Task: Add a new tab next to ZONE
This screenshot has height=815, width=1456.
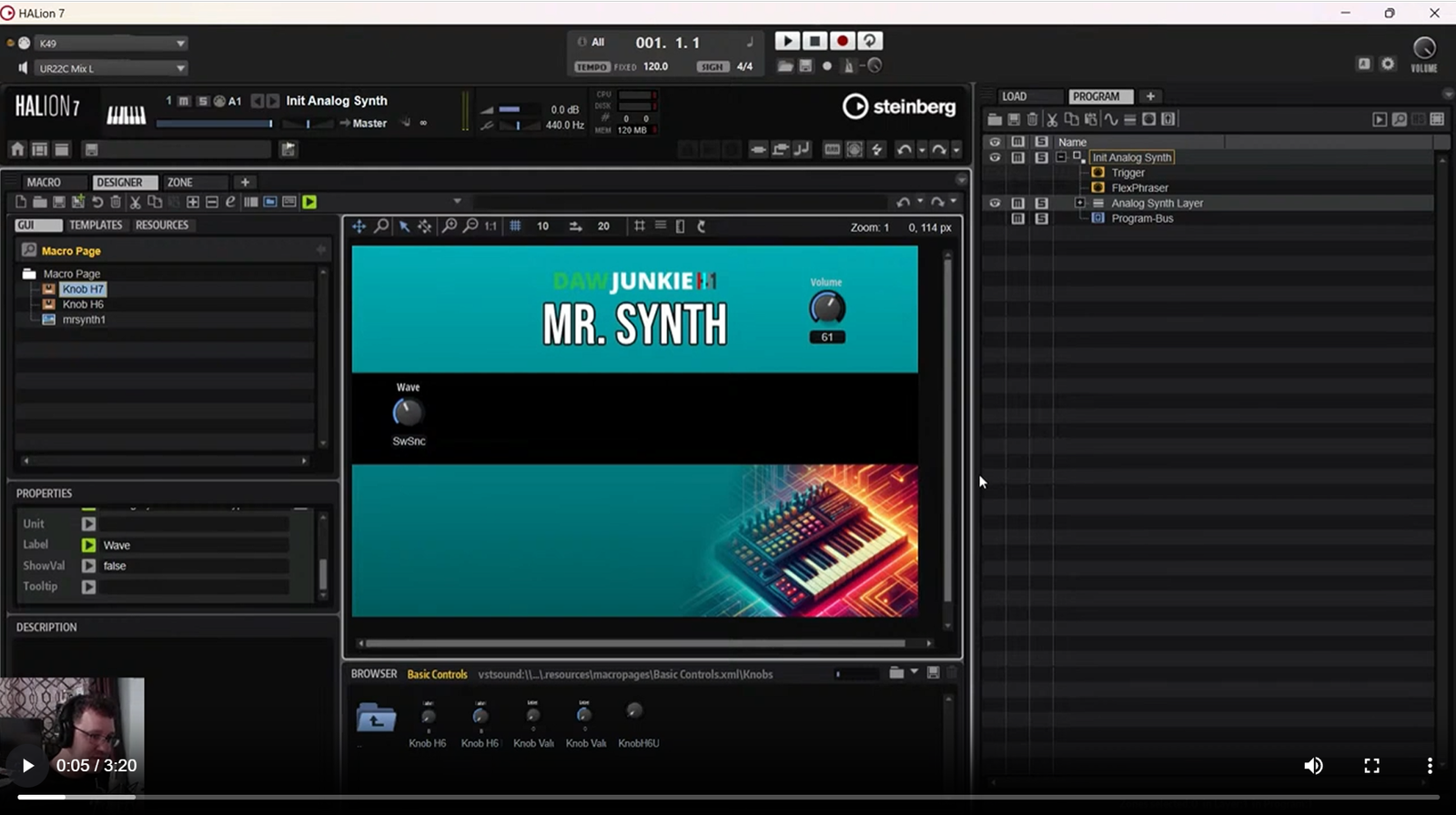Action: click(245, 182)
